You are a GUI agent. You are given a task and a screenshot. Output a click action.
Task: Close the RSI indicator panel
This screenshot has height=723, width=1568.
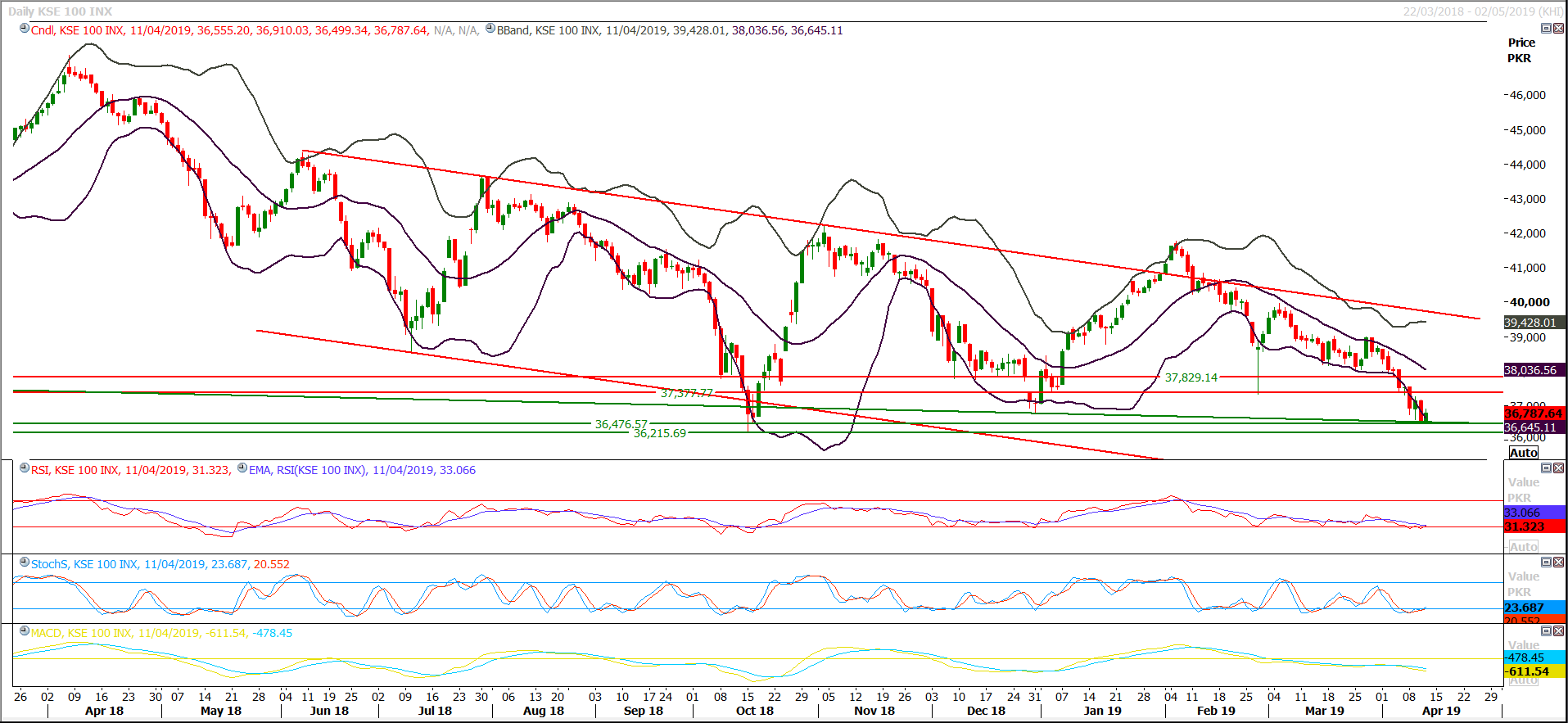pyautogui.click(x=1558, y=468)
